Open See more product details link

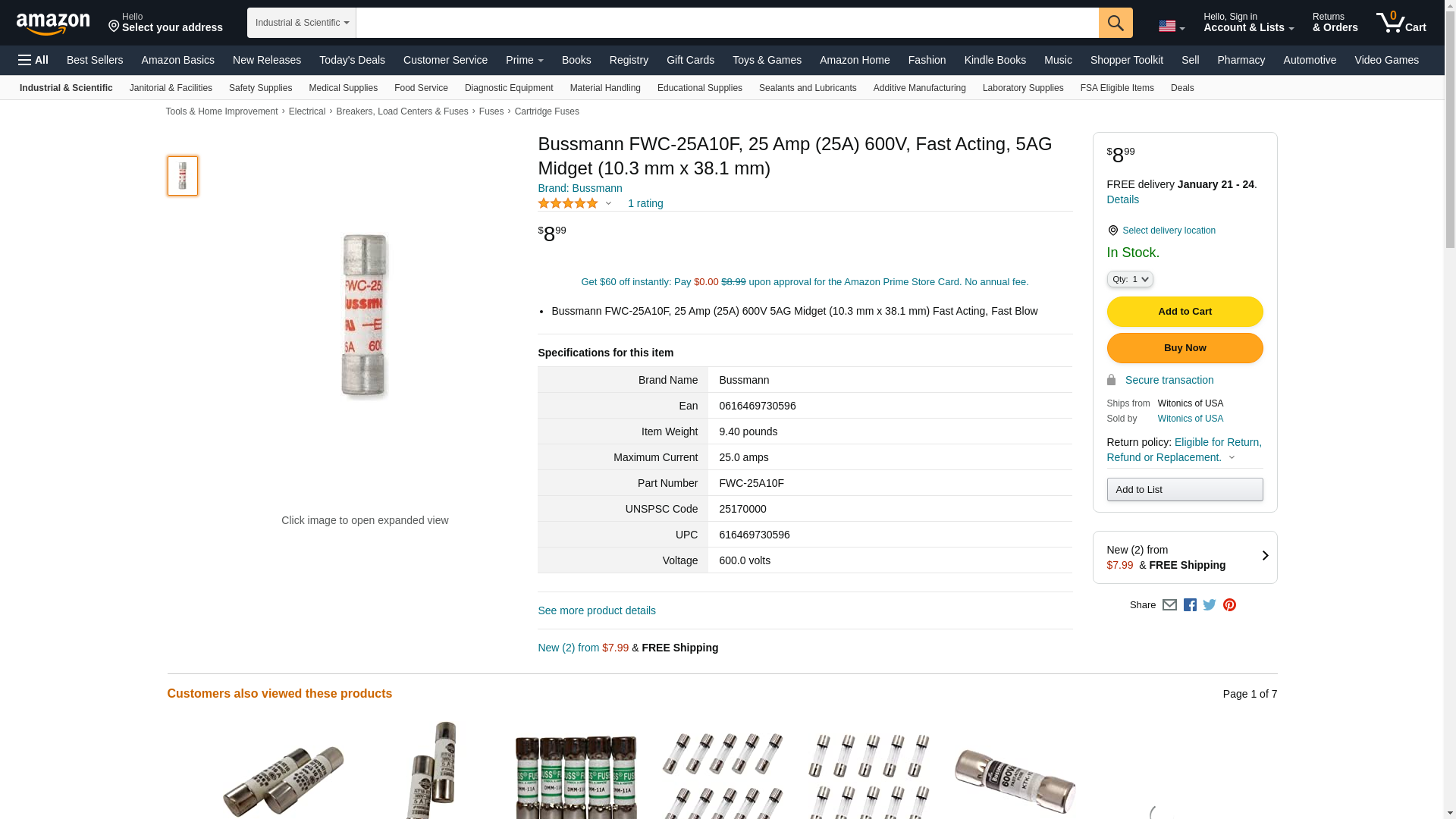(597, 610)
